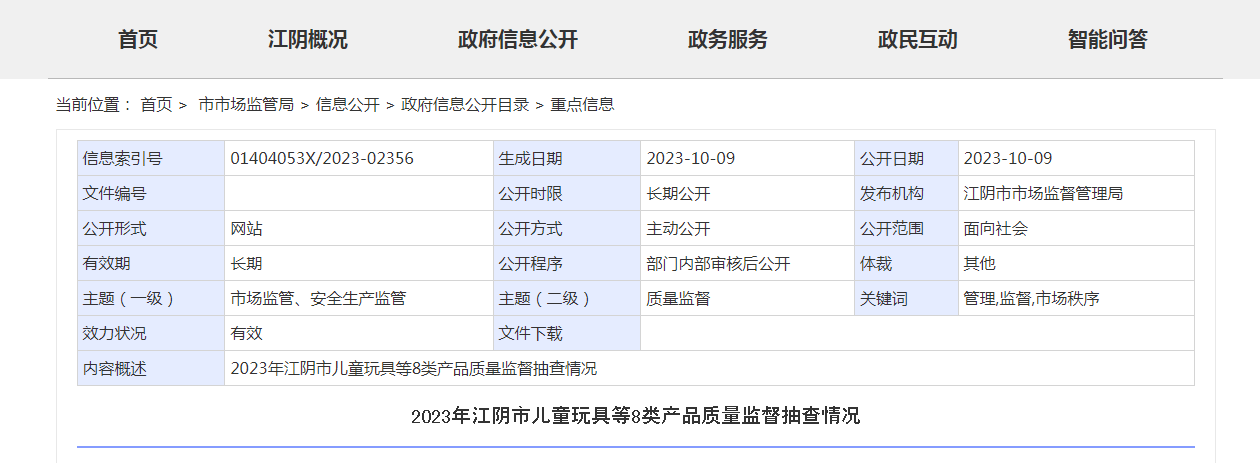Click the bold article title below the table

[x=635, y=416]
